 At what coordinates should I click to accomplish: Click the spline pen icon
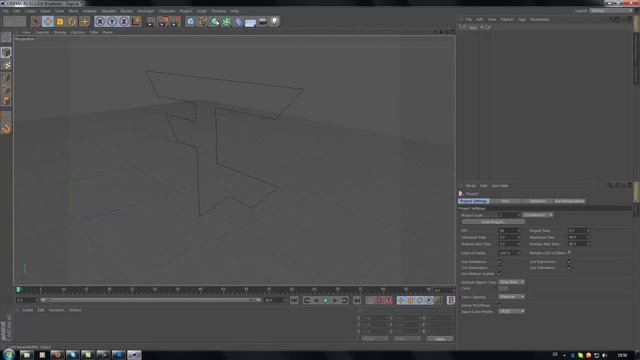[202, 21]
